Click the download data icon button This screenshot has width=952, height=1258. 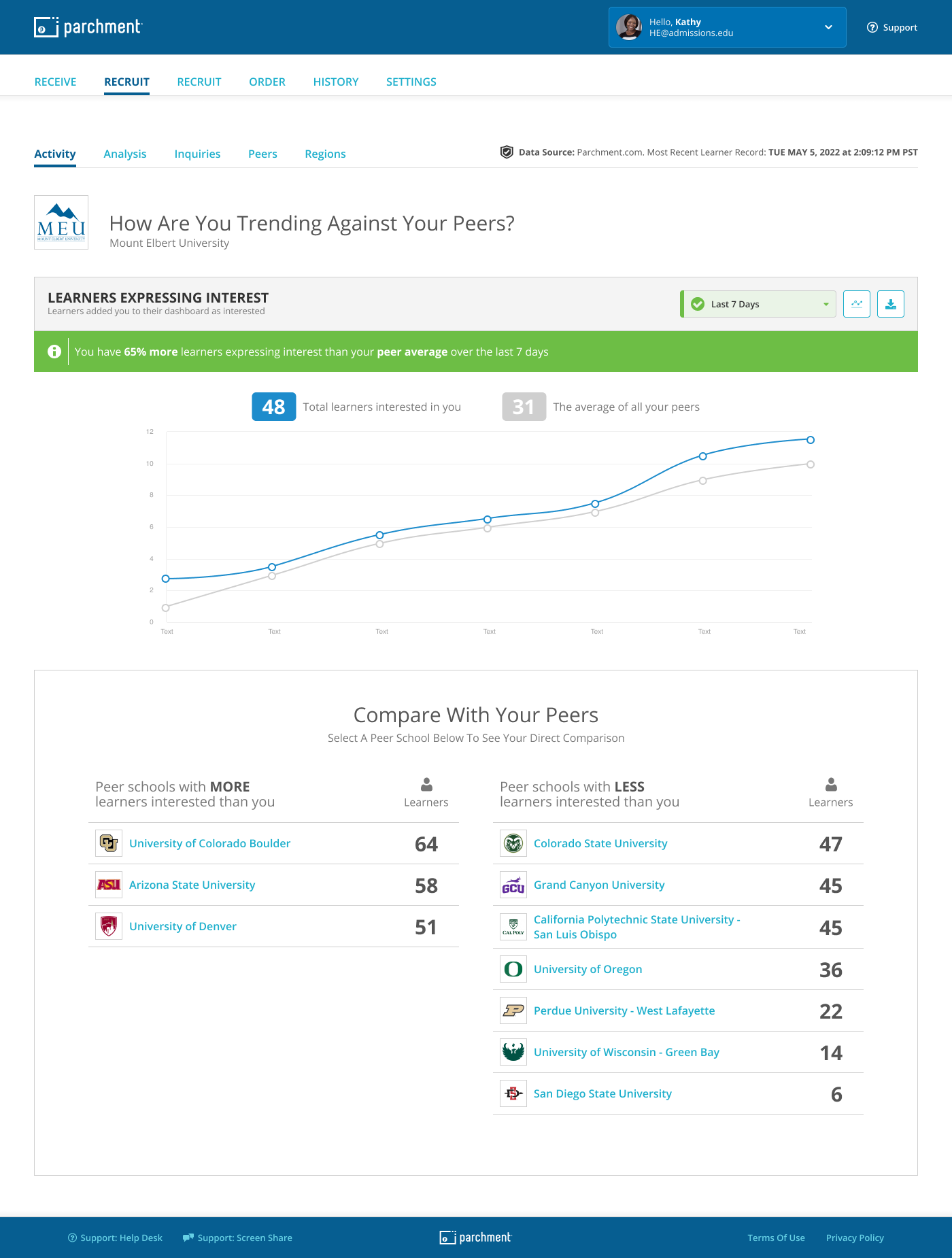[890, 304]
